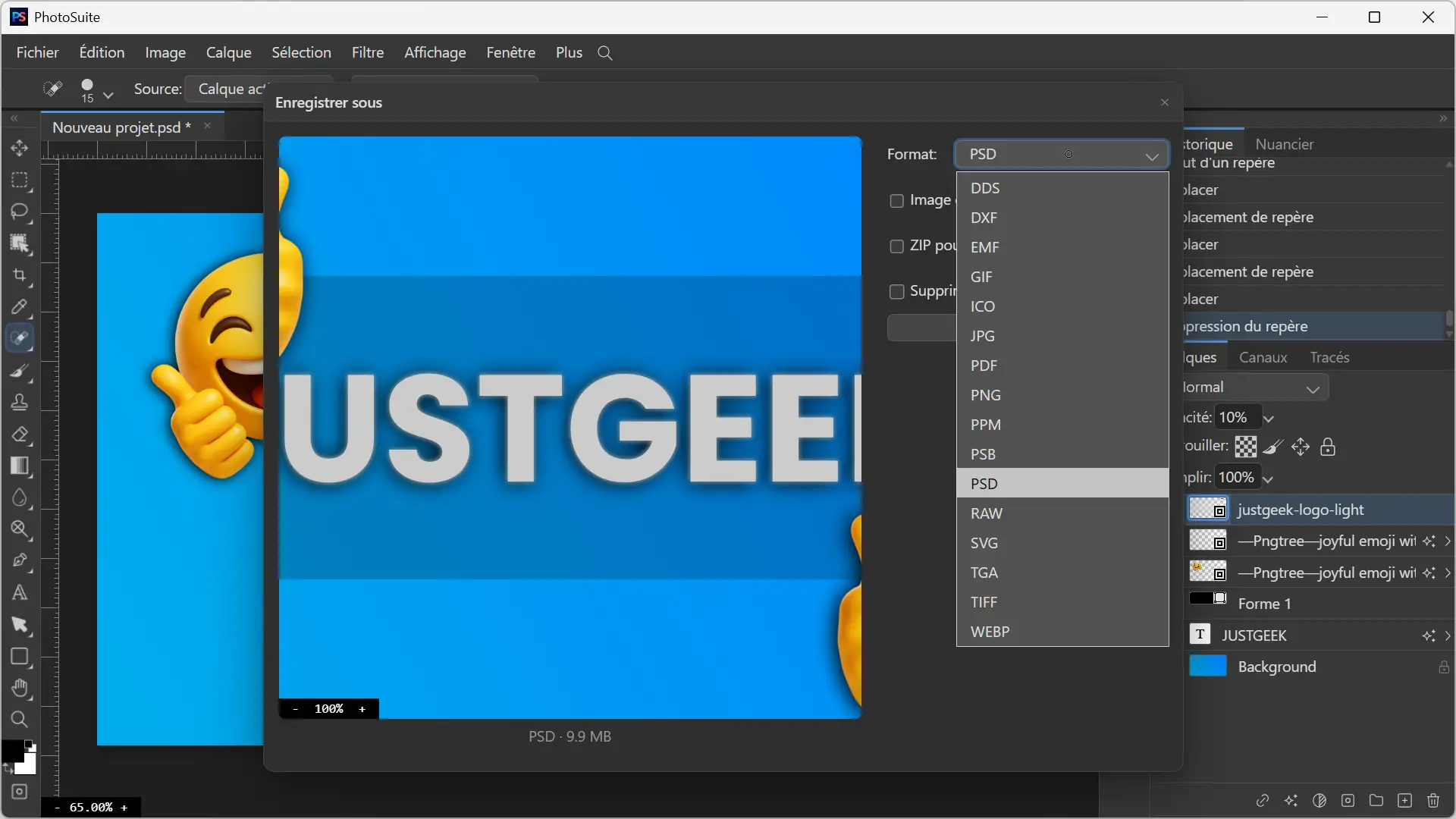The image size is (1456, 819).
Task: Click the foreground black color swatch
Action: [x=11, y=751]
